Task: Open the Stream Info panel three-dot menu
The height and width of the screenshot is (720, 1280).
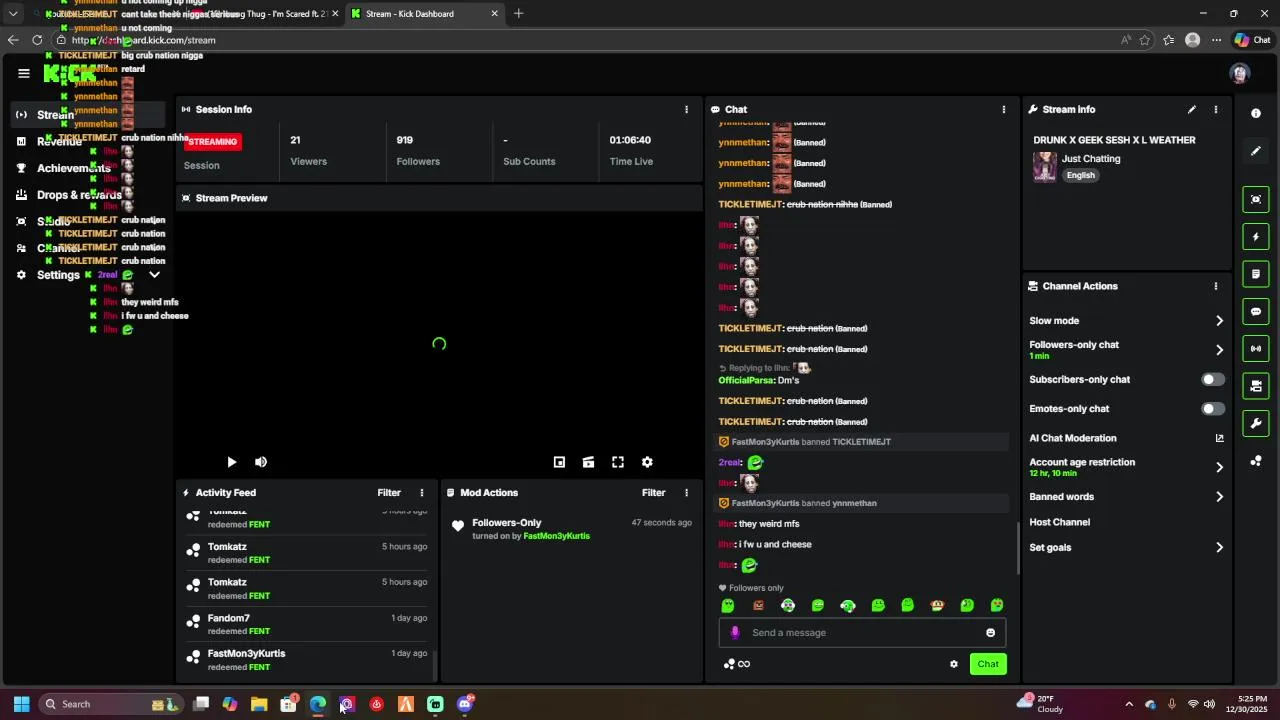Action: [x=1216, y=109]
